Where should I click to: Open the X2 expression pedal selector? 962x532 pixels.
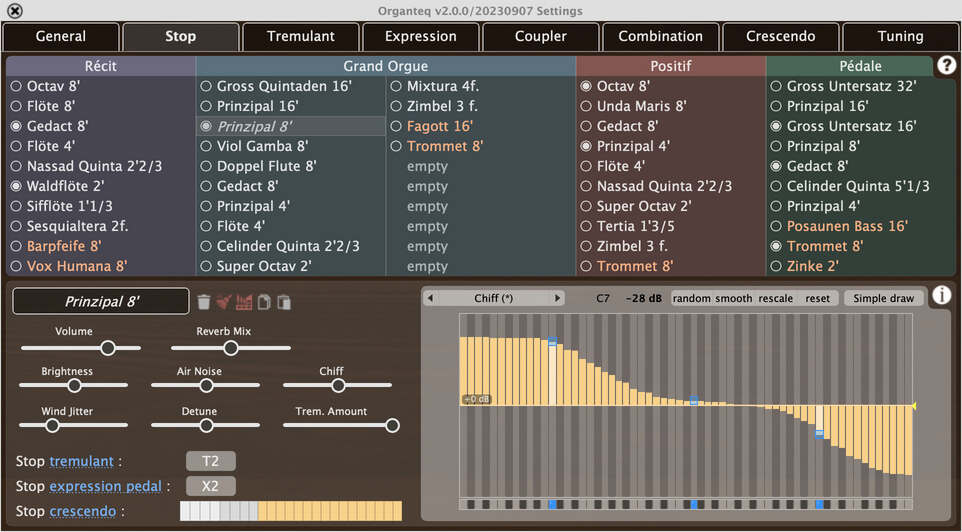click(x=210, y=486)
